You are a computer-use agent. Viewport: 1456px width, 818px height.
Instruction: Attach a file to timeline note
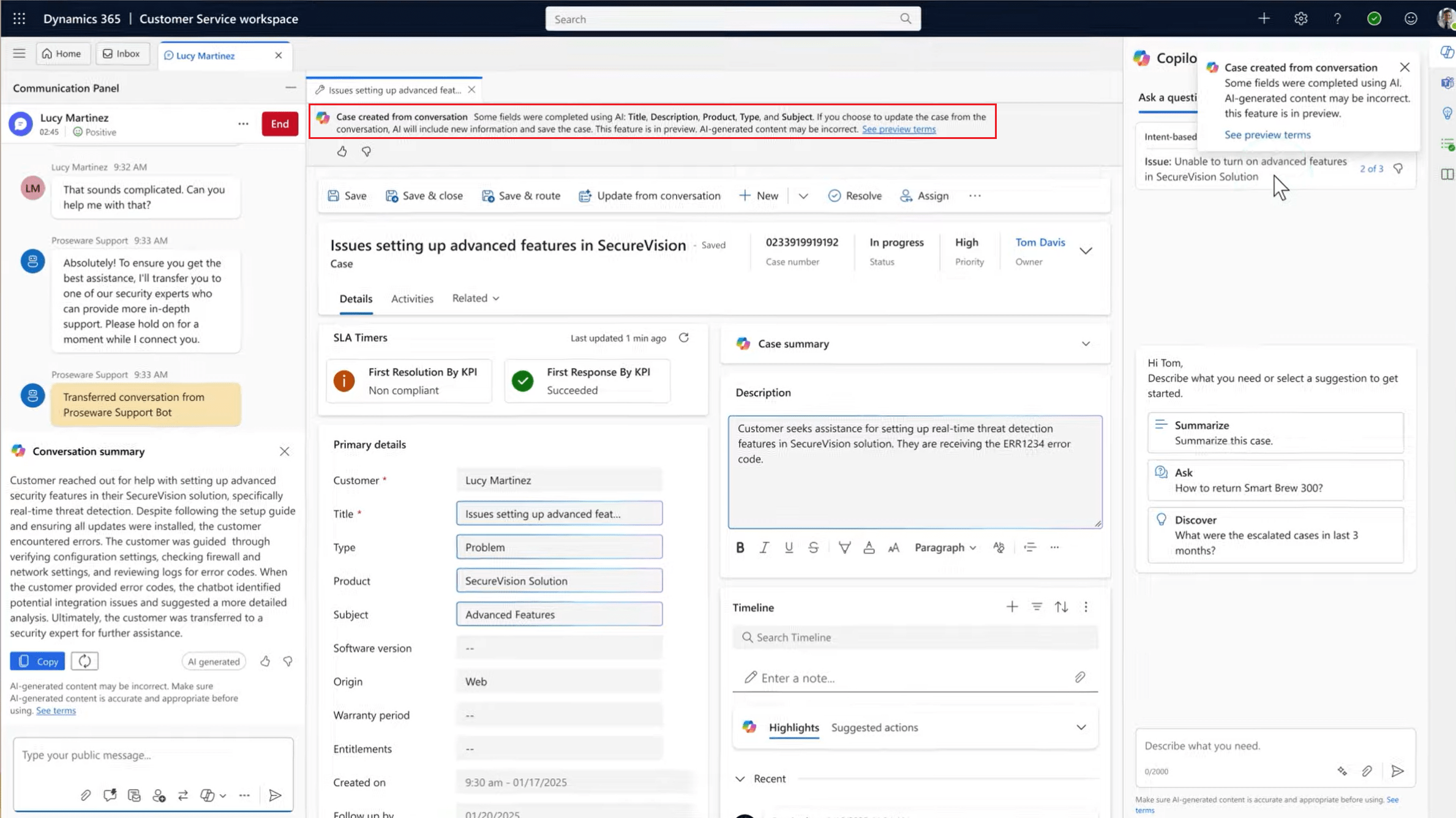(1080, 677)
